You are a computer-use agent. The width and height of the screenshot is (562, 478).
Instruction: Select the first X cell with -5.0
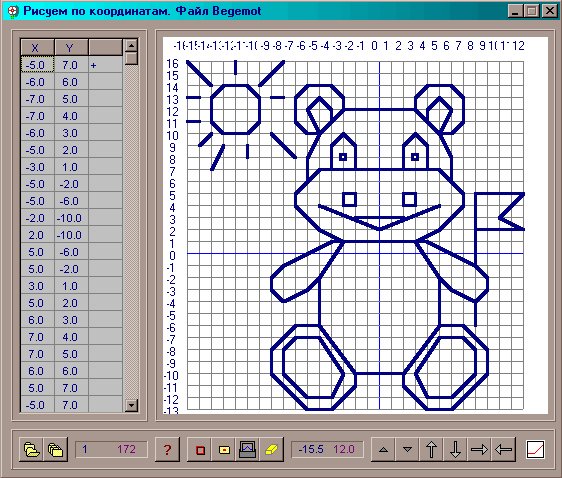37,64
